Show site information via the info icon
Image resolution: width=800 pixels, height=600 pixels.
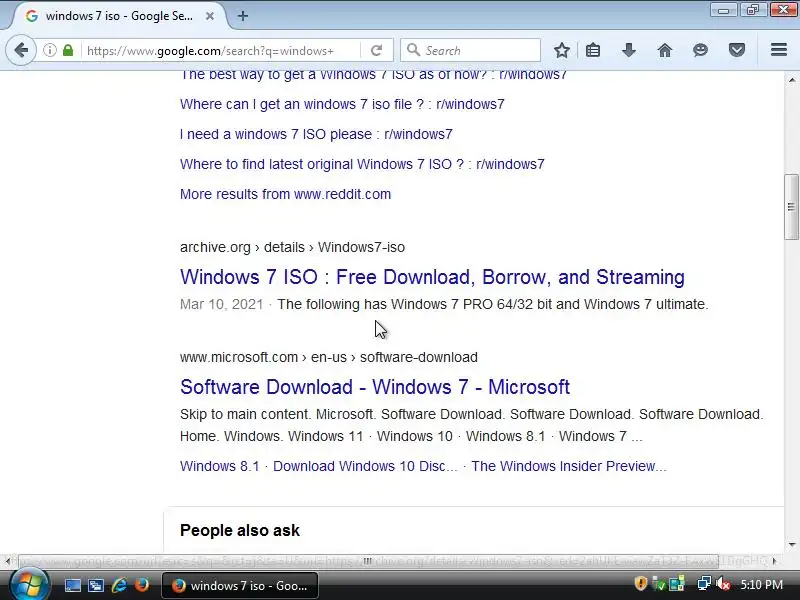49,50
